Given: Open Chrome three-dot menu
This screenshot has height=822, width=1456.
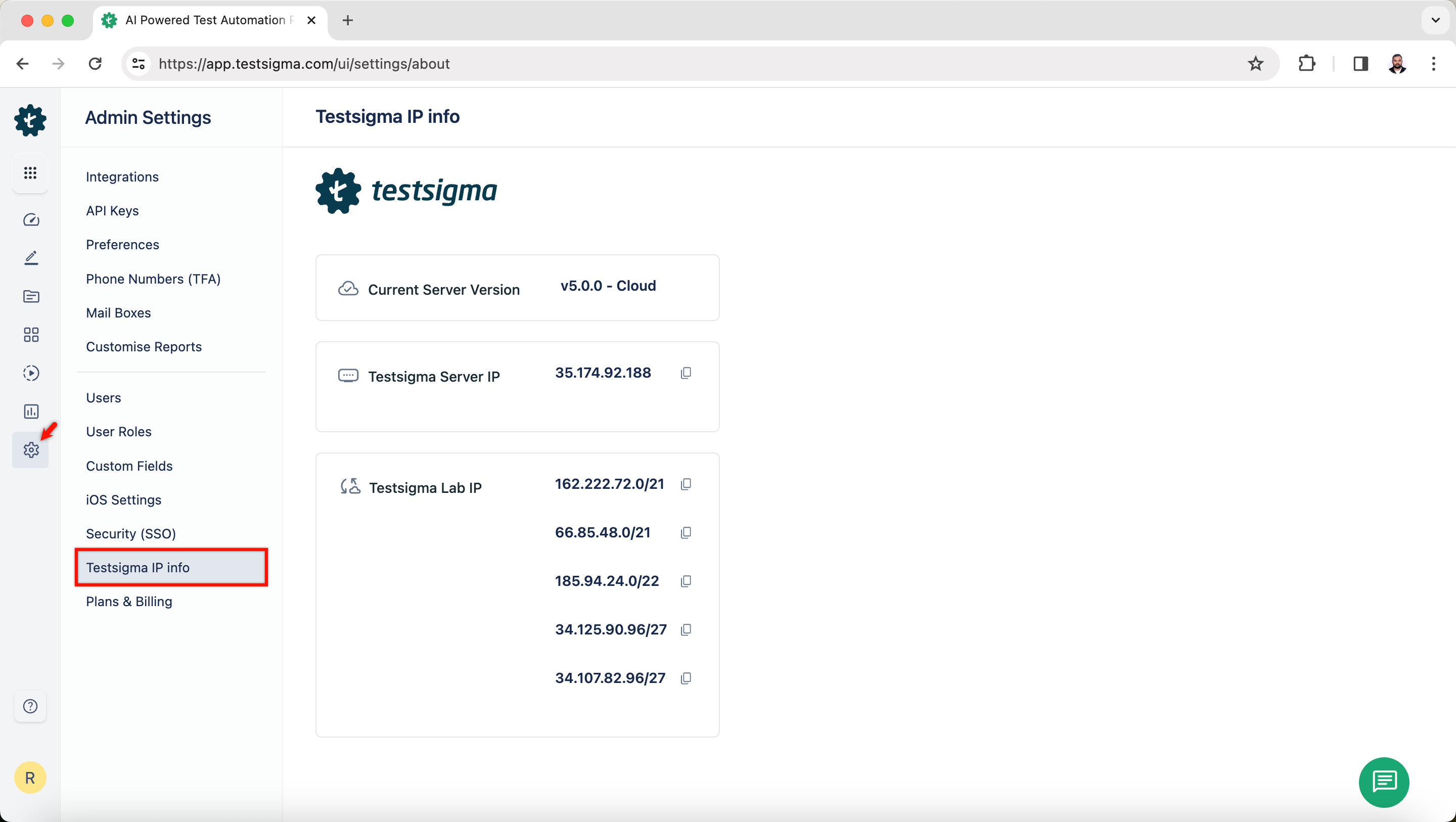Looking at the screenshot, I should click(x=1433, y=64).
